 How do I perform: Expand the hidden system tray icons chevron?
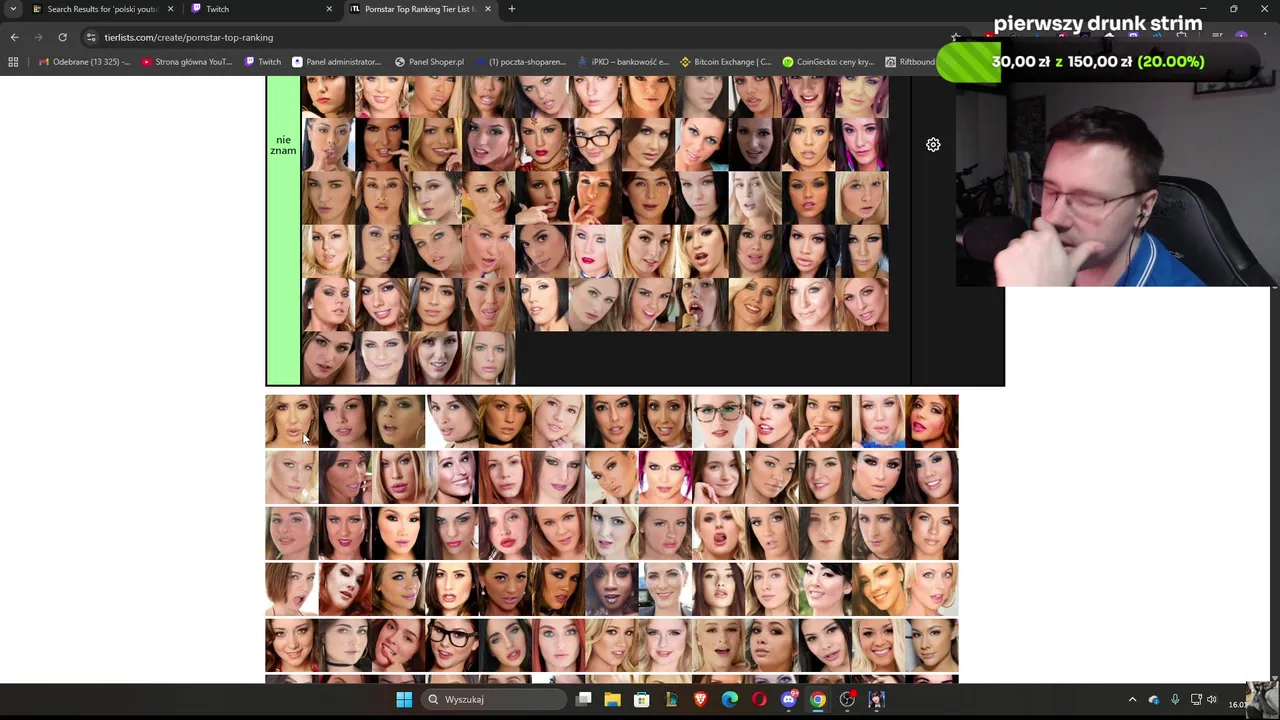(x=1132, y=699)
